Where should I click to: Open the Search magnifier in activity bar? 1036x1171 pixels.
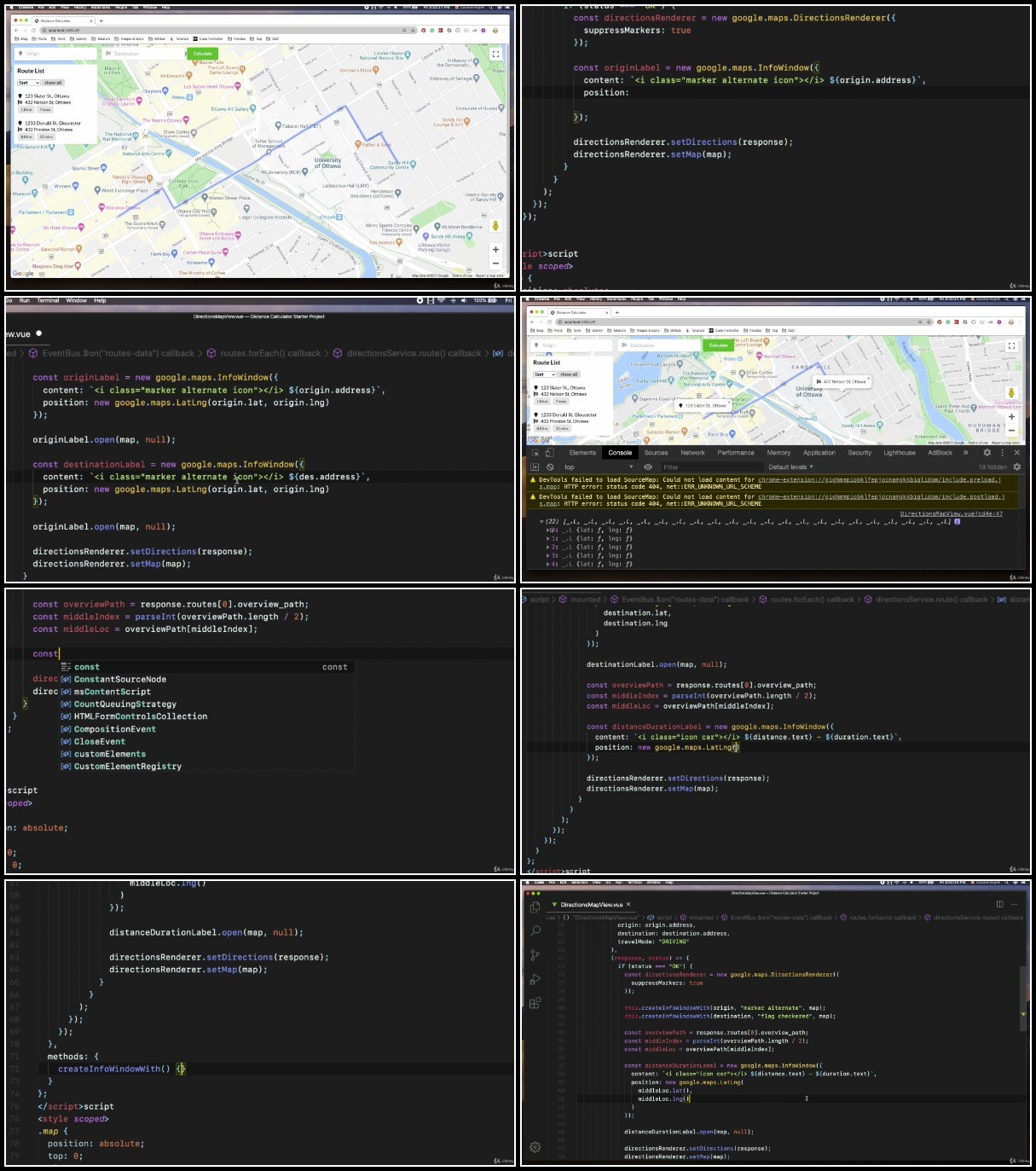click(x=535, y=930)
